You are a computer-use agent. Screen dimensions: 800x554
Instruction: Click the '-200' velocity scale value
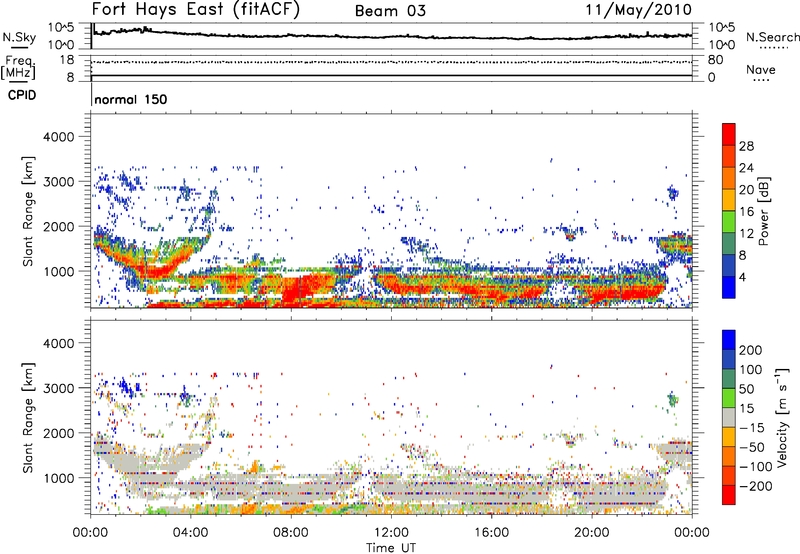754,486
